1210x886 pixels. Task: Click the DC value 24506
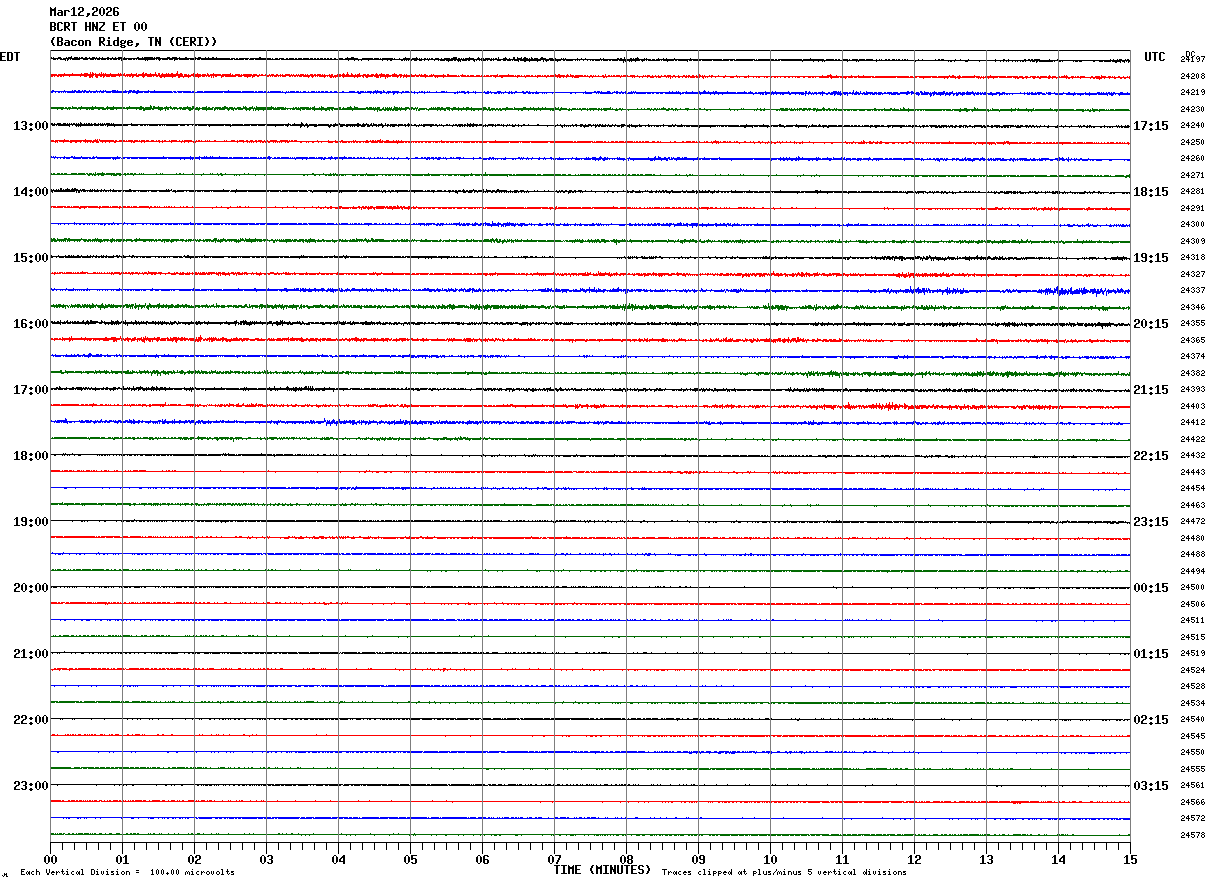click(x=1192, y=604)
